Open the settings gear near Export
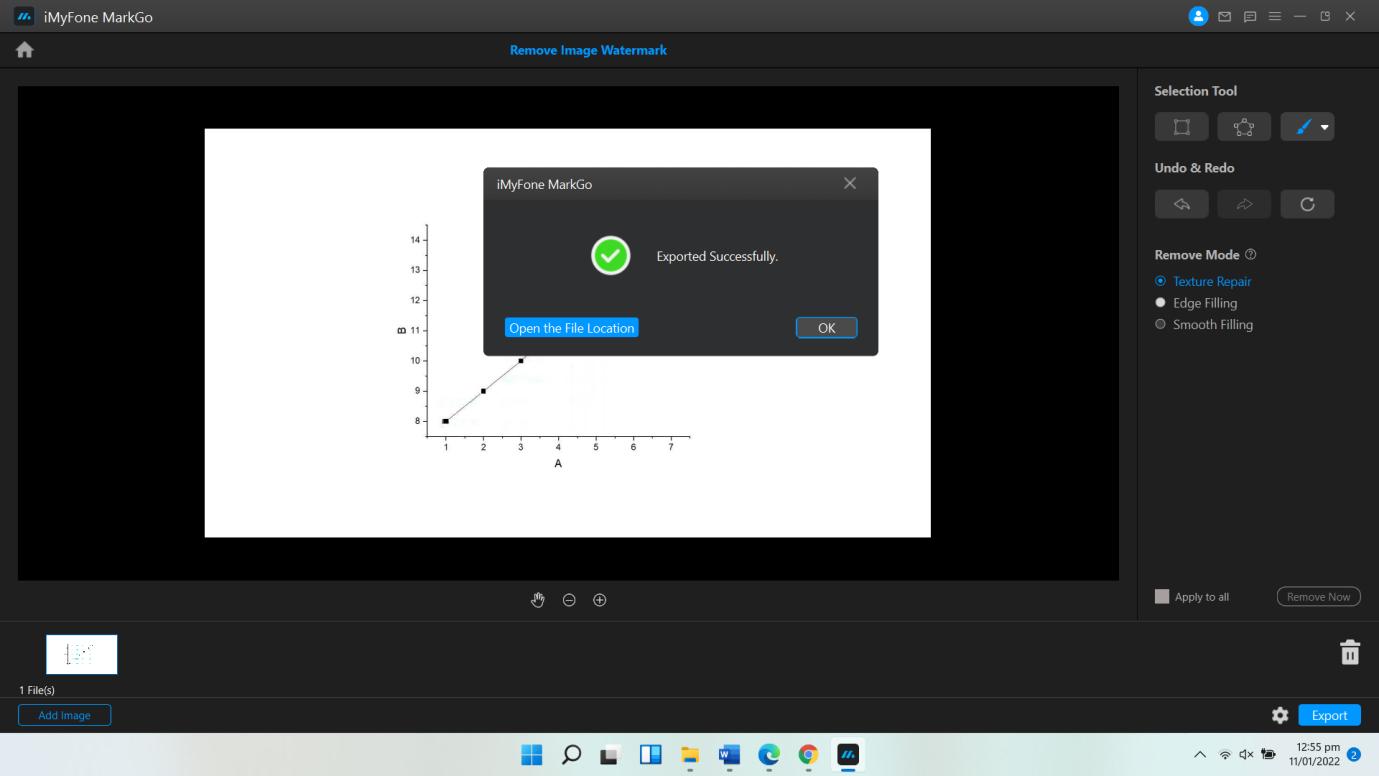Viewport: 1379px width, 776px height. [x=1280, y=715]
